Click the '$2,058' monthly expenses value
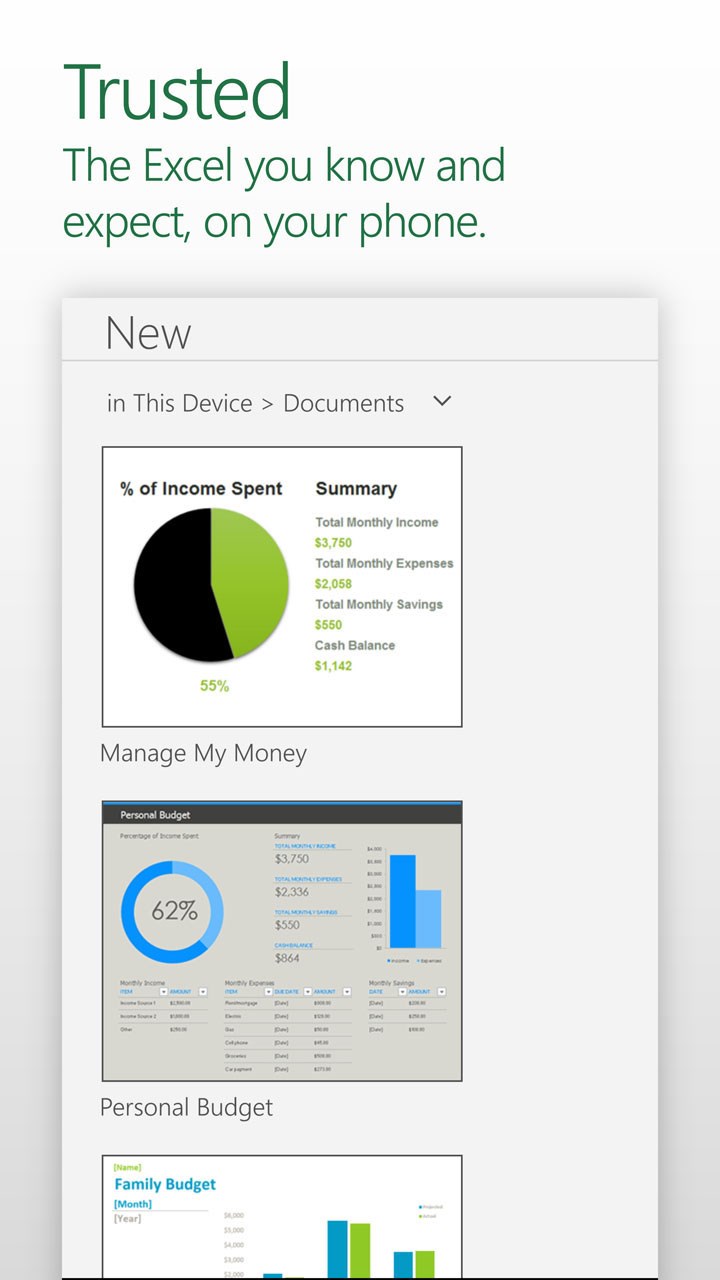This screenshot has height=1280, width=720. coord(333,584)
